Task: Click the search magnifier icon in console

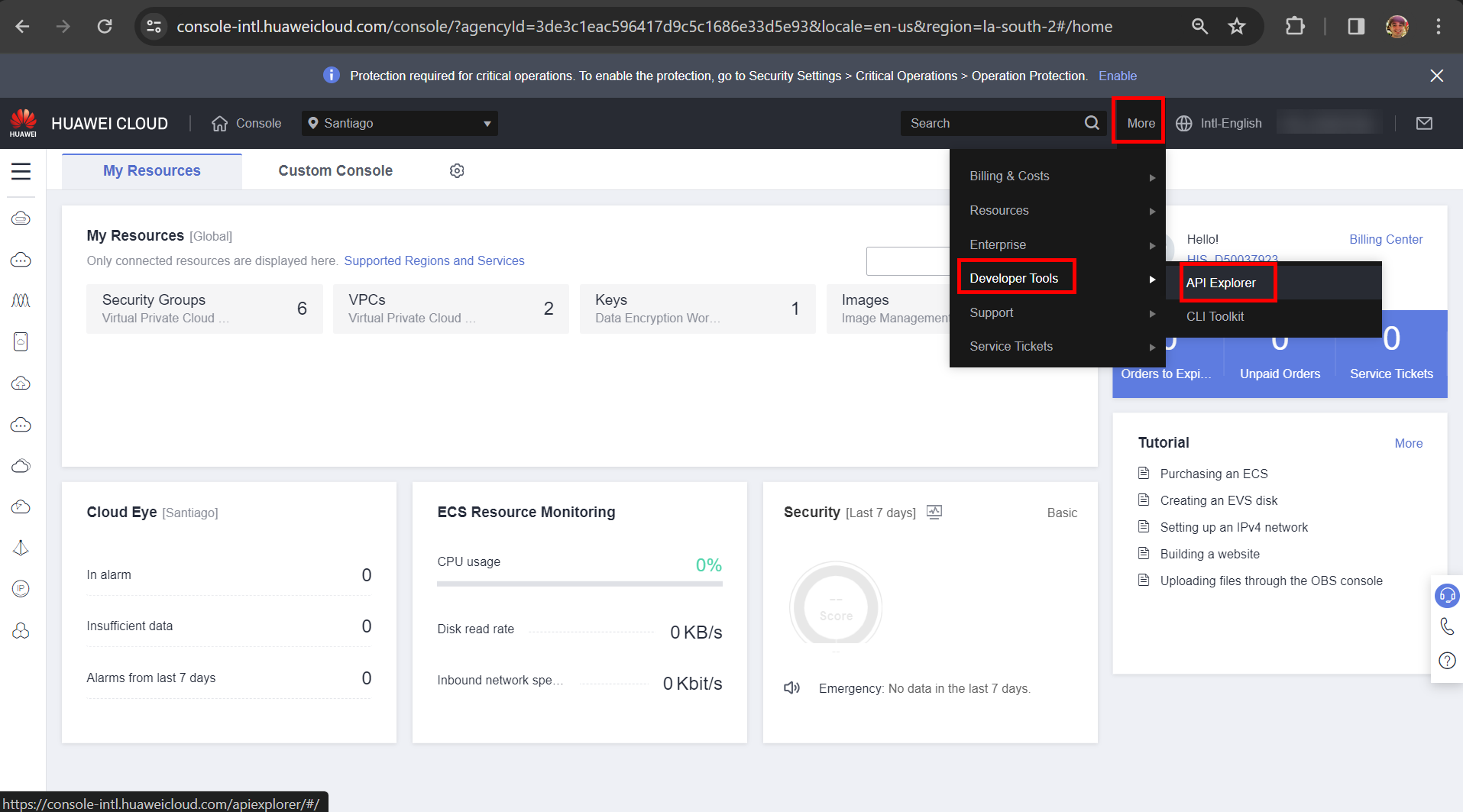Action: pos(1092,123)
